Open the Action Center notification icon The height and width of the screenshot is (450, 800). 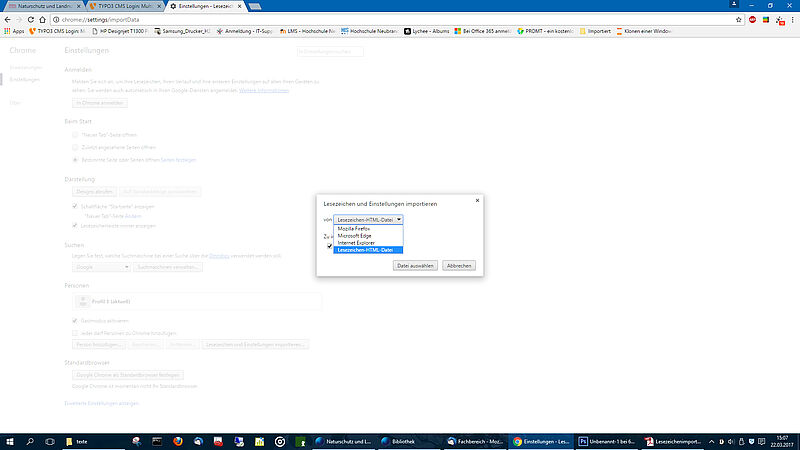[x=762, y=441]
